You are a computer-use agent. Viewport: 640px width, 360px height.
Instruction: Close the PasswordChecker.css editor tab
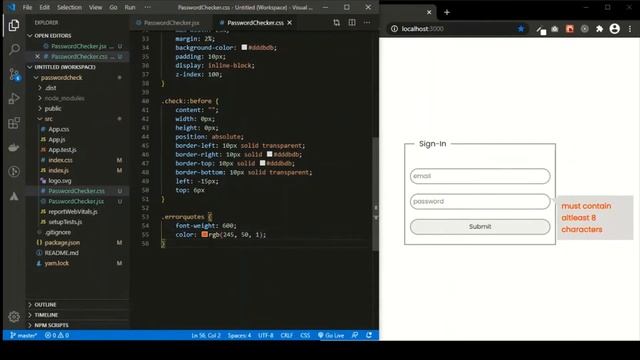[290, 23]
